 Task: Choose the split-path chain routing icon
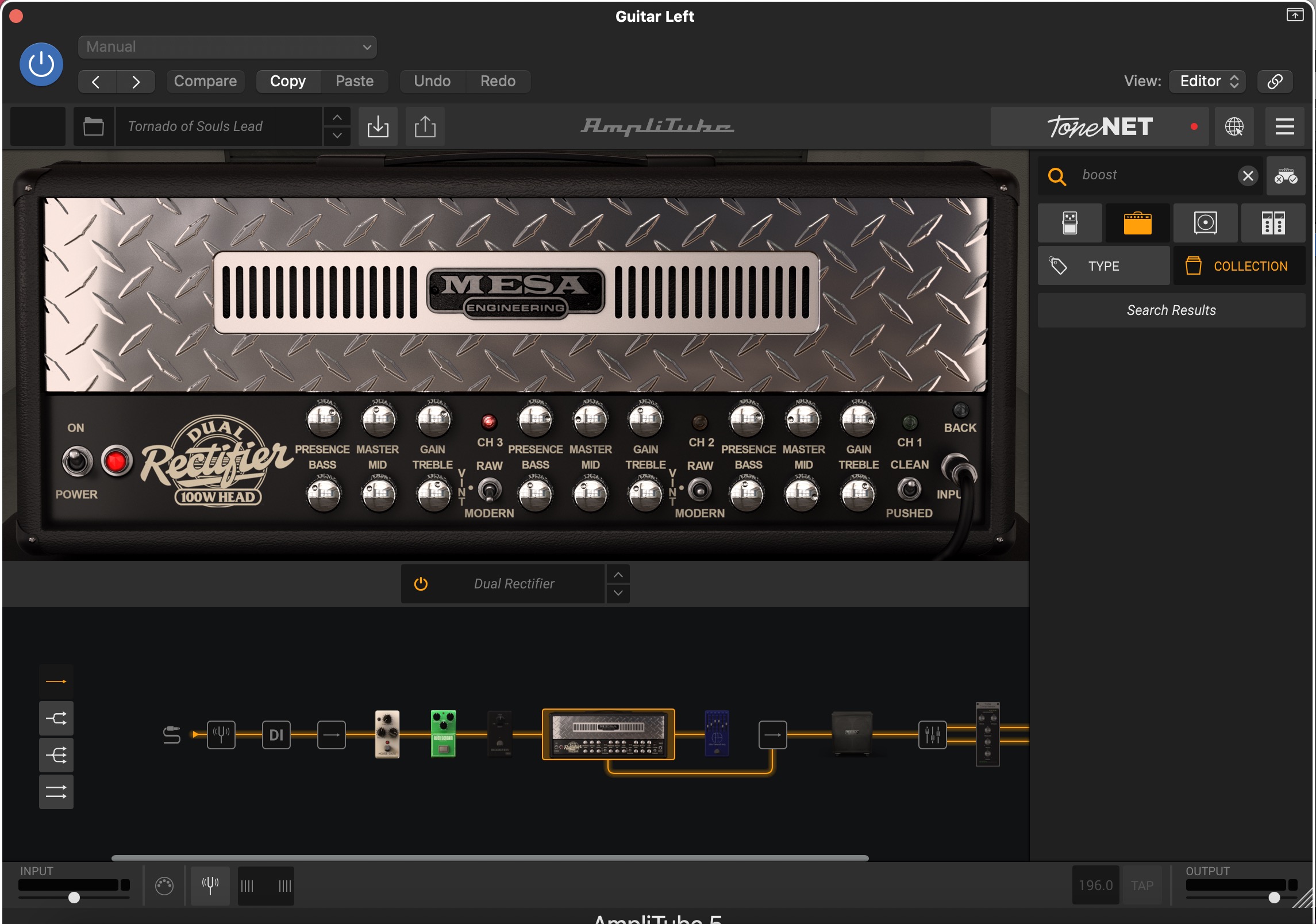[x=56, y=718]
